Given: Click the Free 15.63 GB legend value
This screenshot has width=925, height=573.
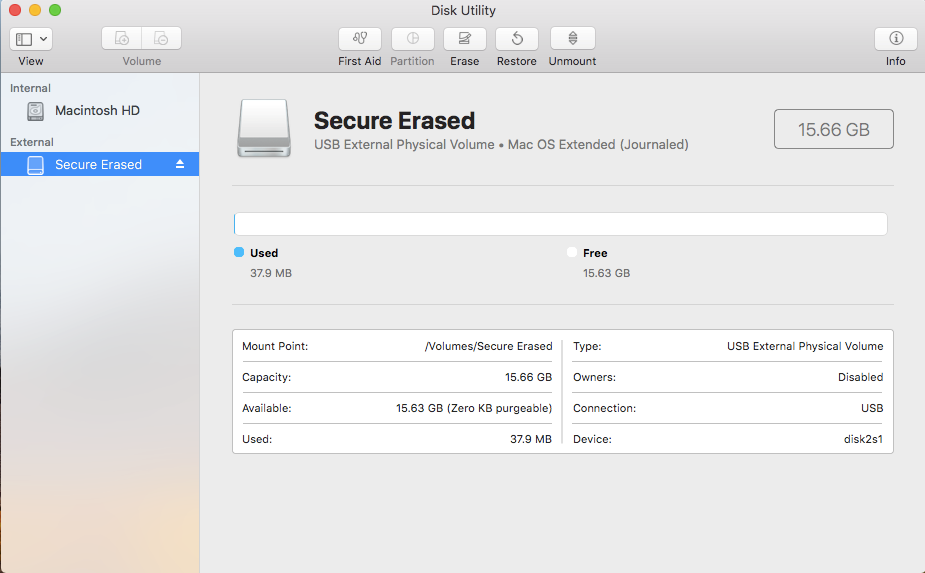Looking at the screenshot, I should point(606,273).
